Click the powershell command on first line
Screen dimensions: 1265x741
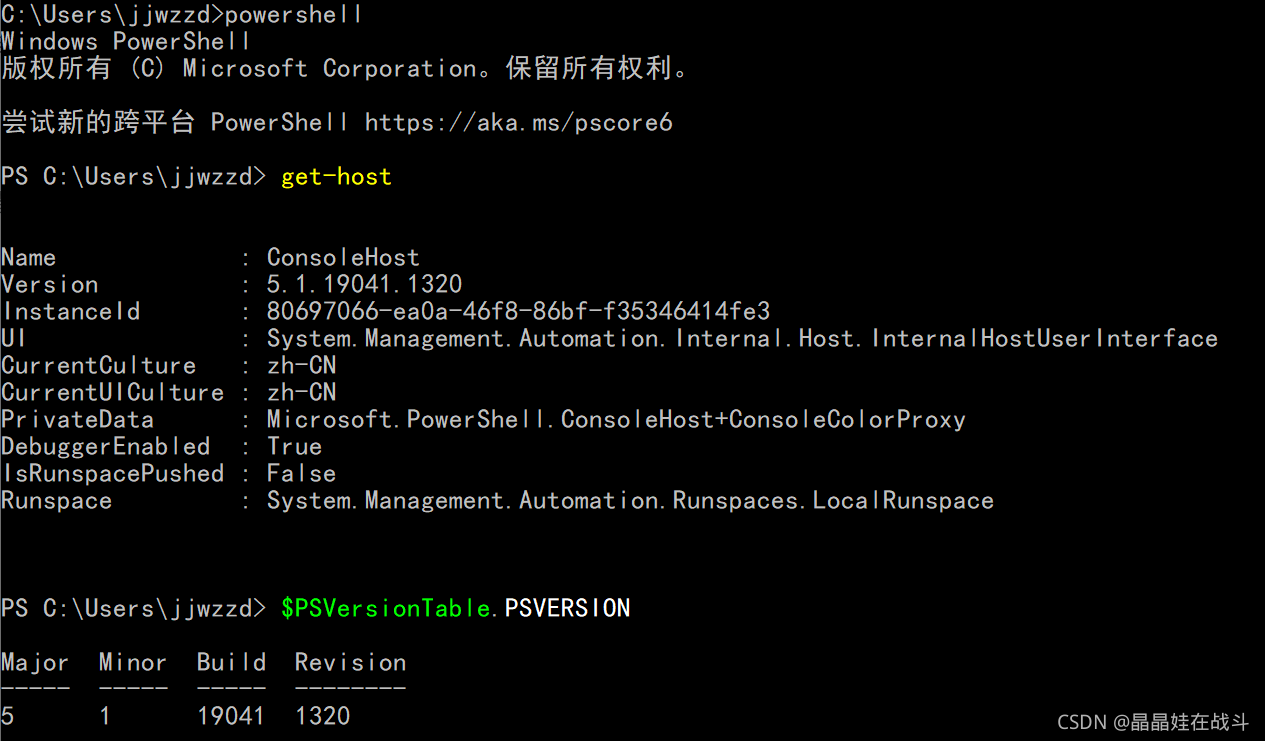tap(294, 15)
